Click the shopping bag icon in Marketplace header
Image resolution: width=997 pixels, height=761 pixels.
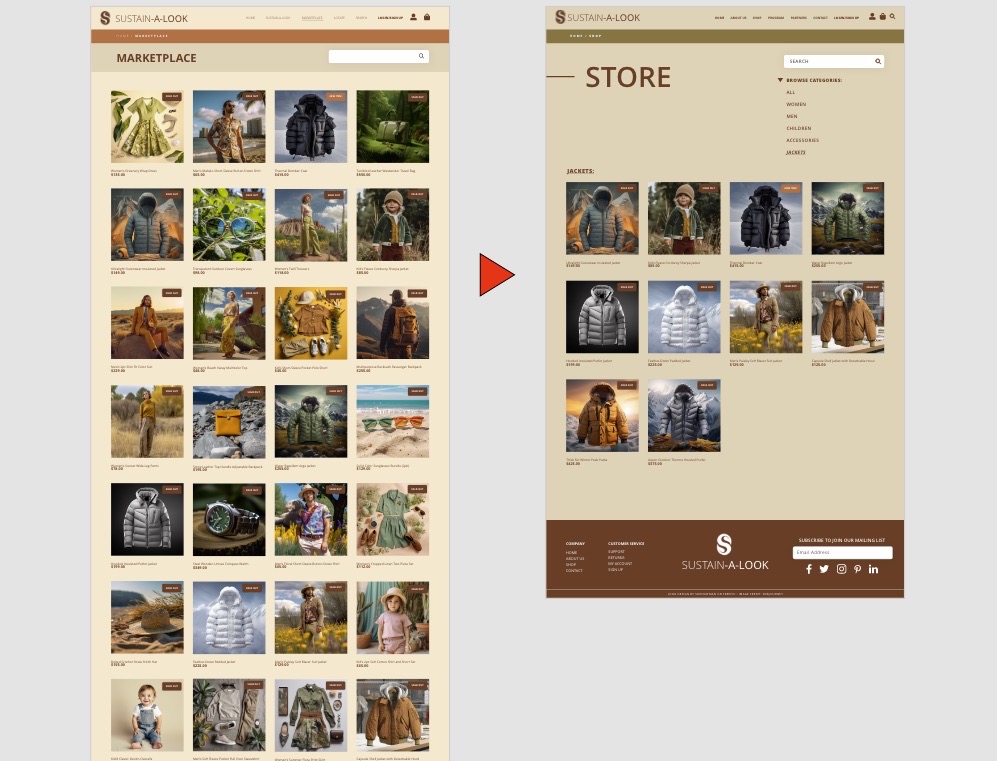pyautogui.click(x=427, y=17)
